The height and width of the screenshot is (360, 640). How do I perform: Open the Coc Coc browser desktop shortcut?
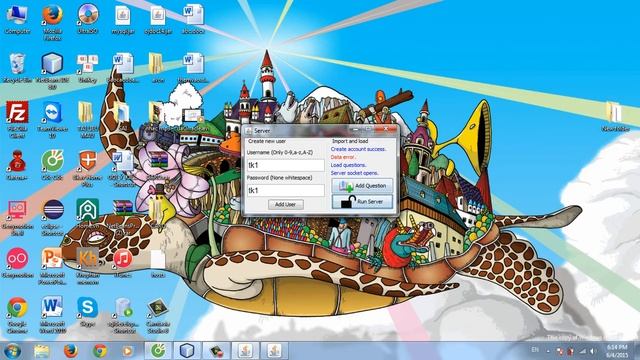[52, 165]
